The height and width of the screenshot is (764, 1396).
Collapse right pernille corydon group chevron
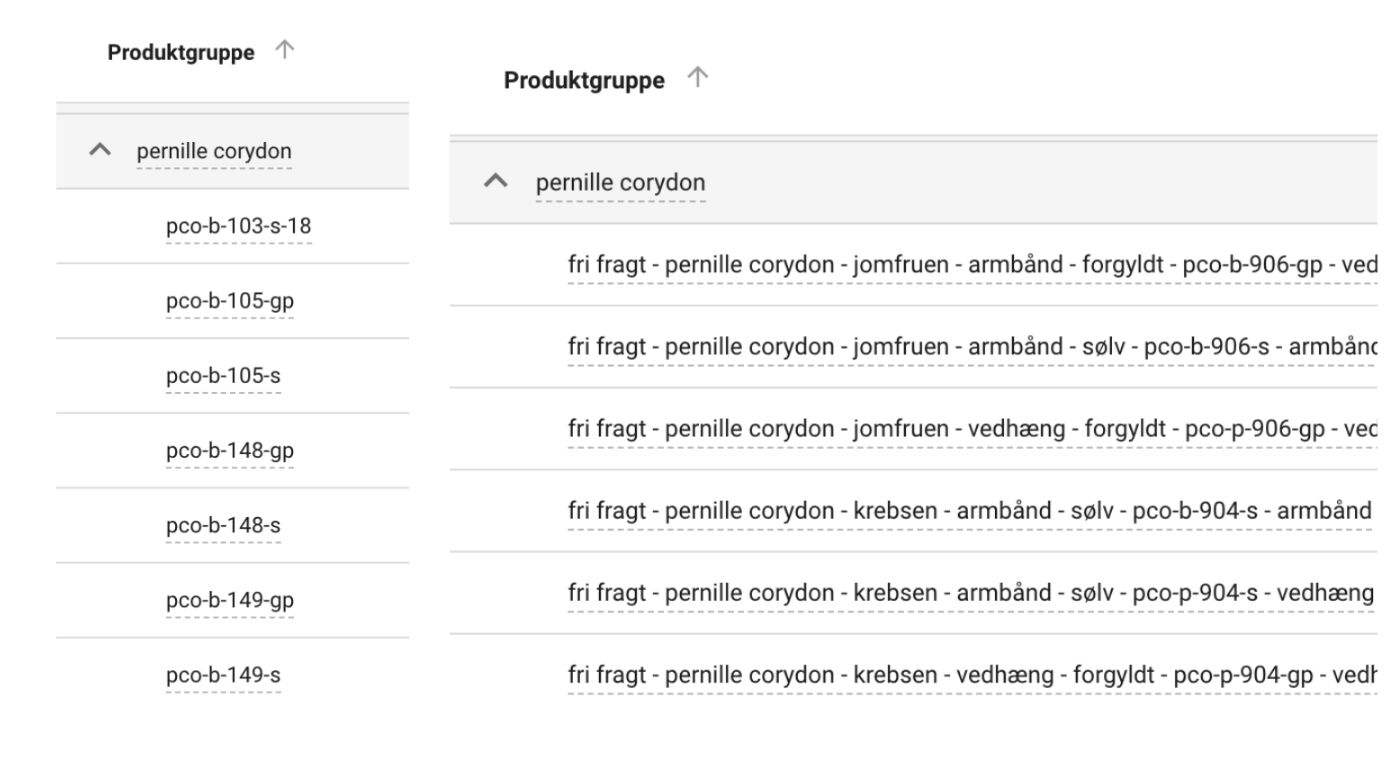pyautogui.click(x=493, y=182)
